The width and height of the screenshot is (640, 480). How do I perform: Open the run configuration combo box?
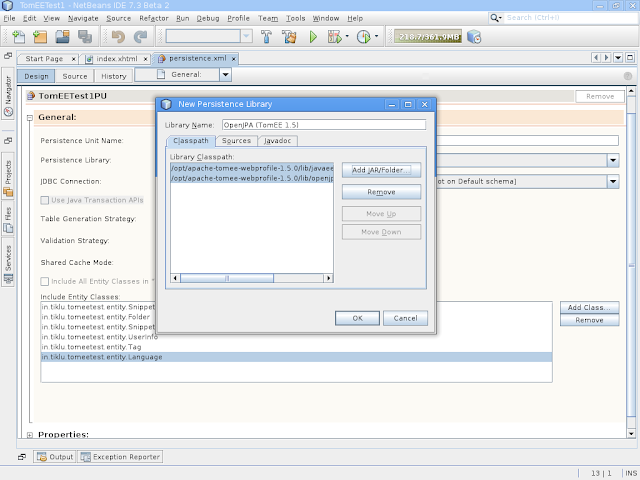pos(209,36)
